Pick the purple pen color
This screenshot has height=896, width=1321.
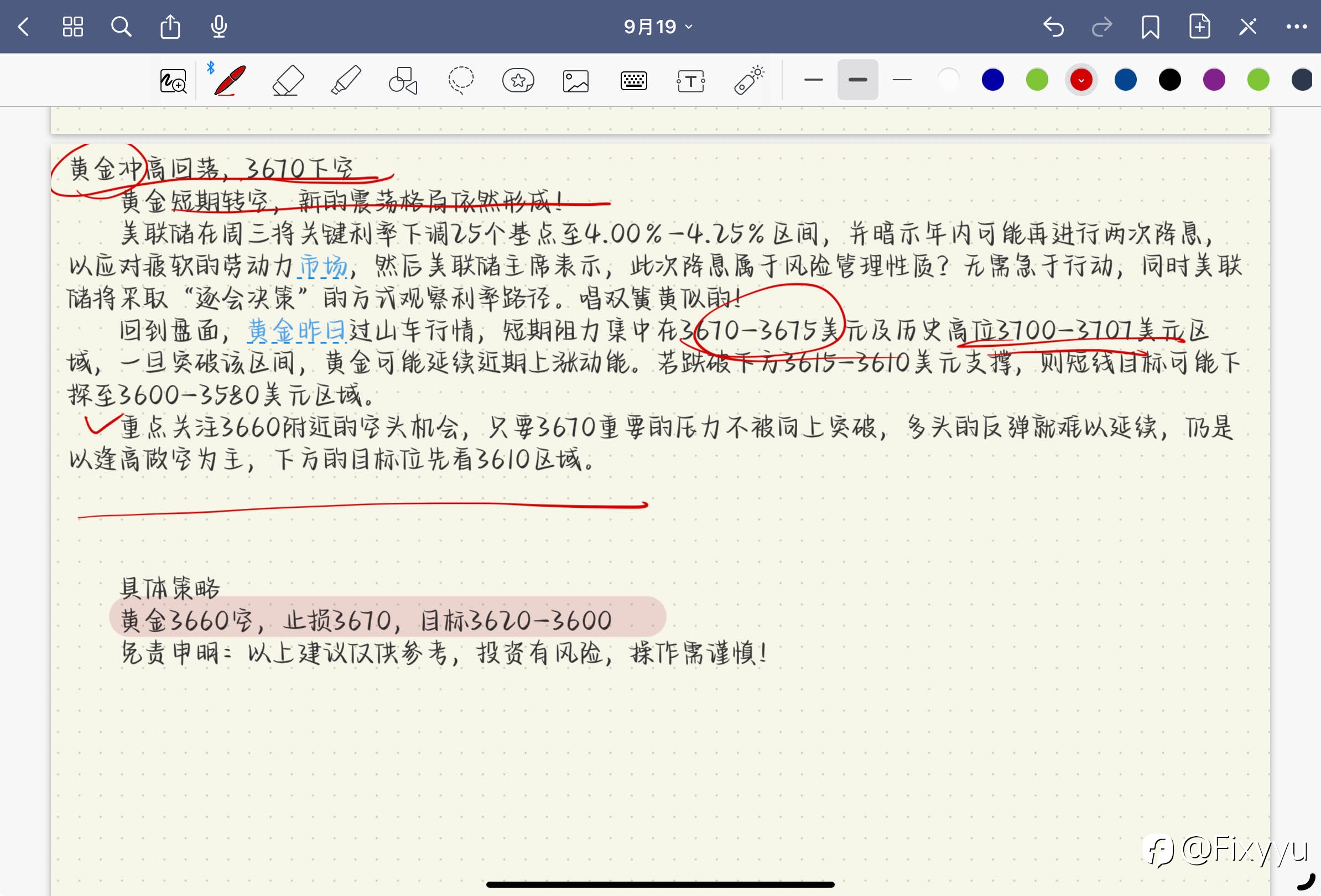tap(1214, 80)
